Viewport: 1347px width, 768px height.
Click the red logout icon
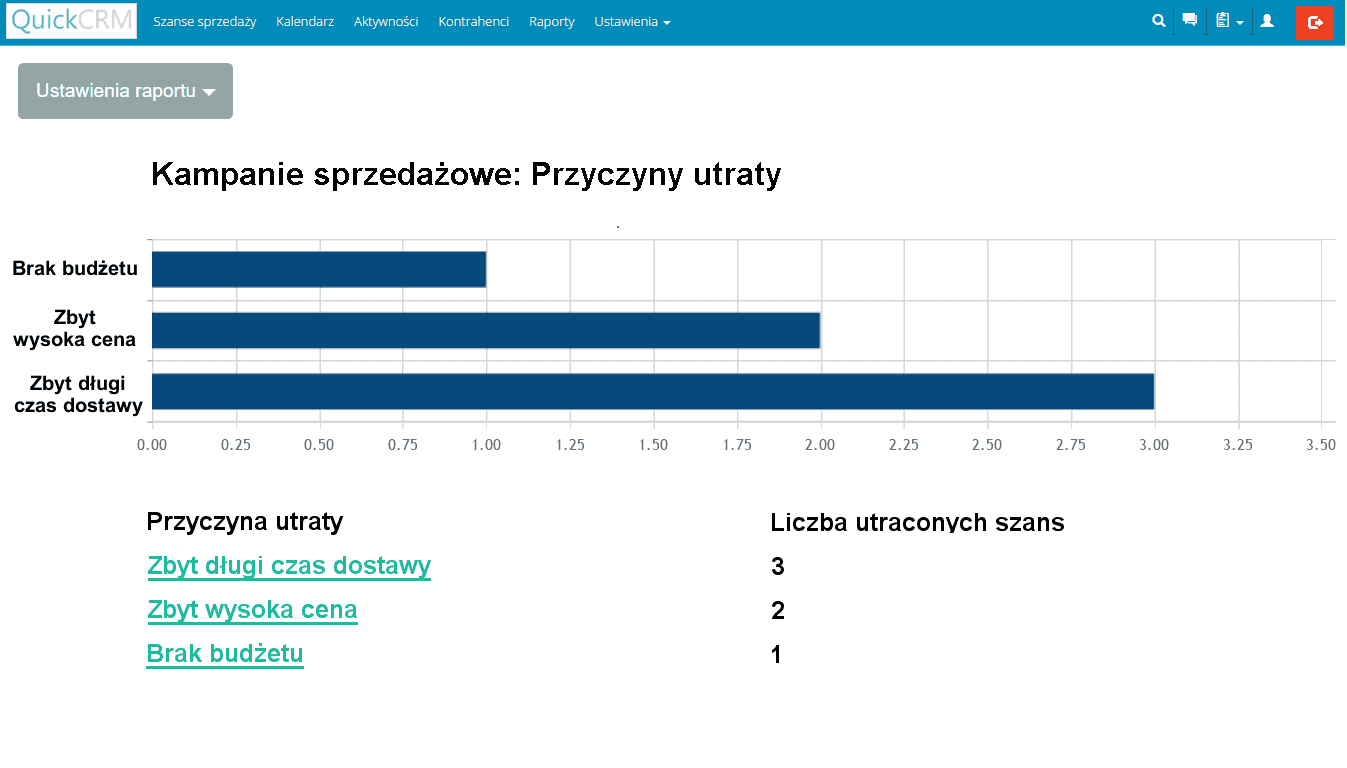(1314, 22)
